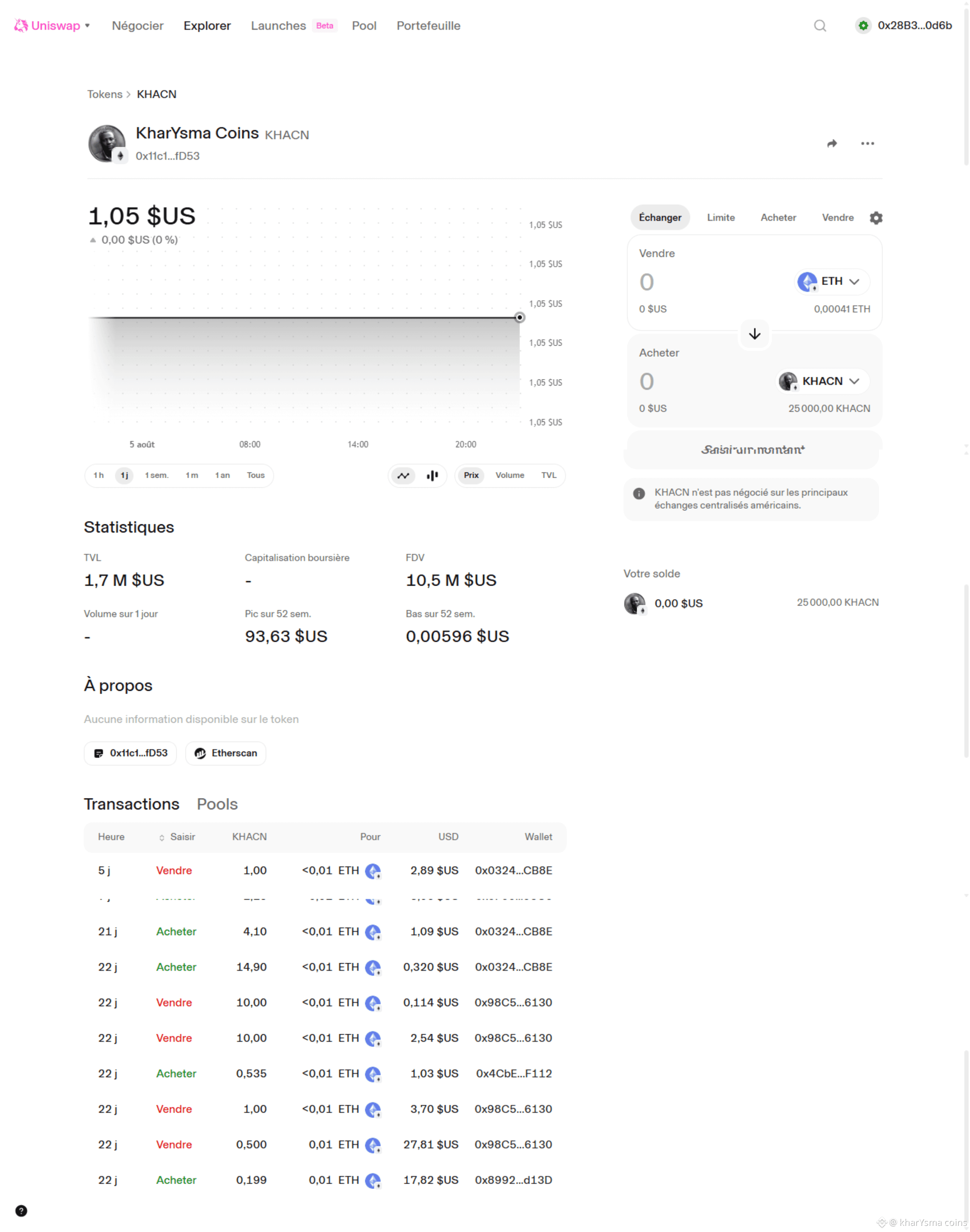Click ETH icon in 17,82 $US row
This screenshot has height=1232, width=970.
click(372, 1180)
